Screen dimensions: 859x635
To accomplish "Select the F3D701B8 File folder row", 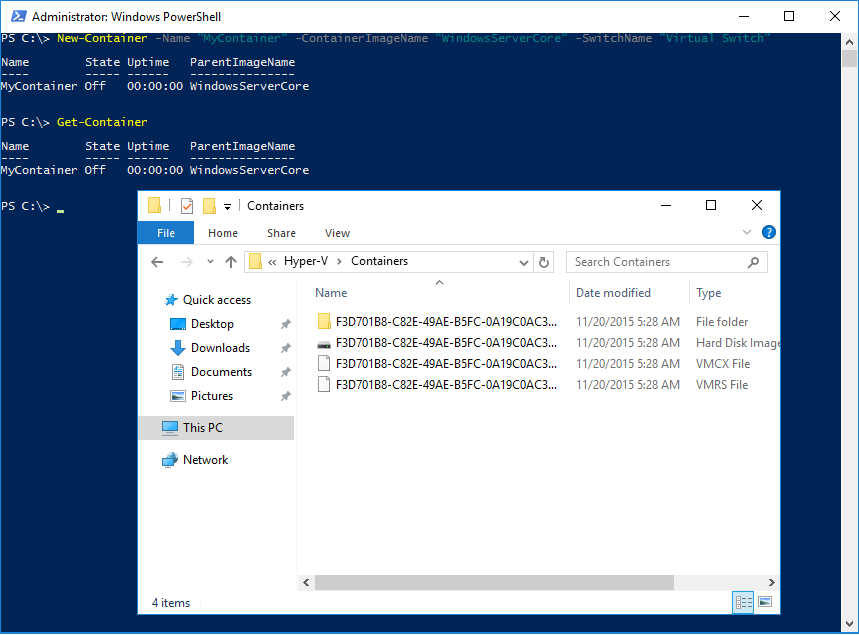I will coord(547,322).
